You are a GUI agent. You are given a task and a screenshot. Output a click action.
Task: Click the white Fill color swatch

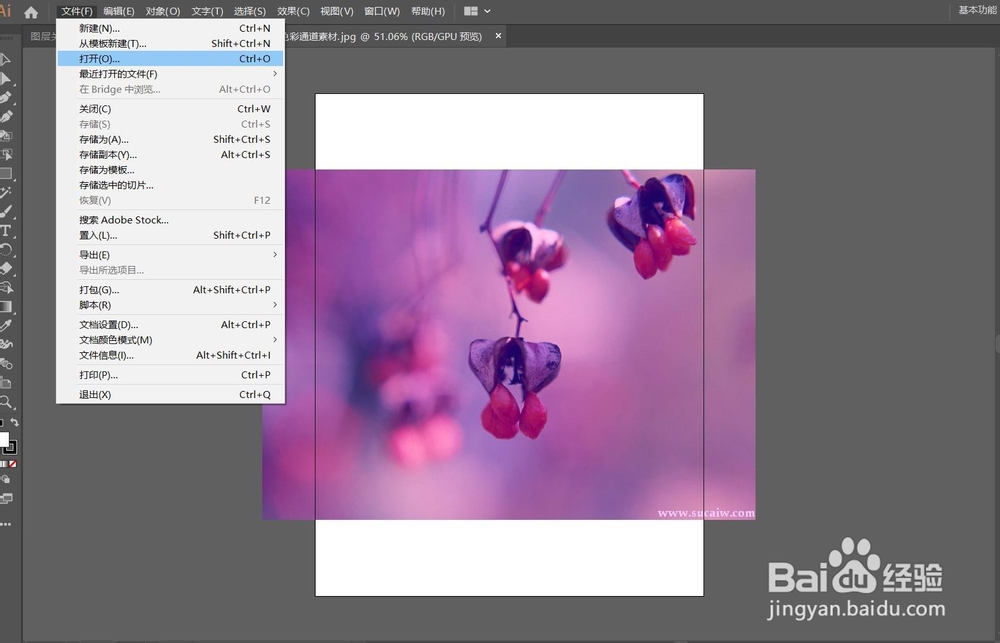(3, 440)
